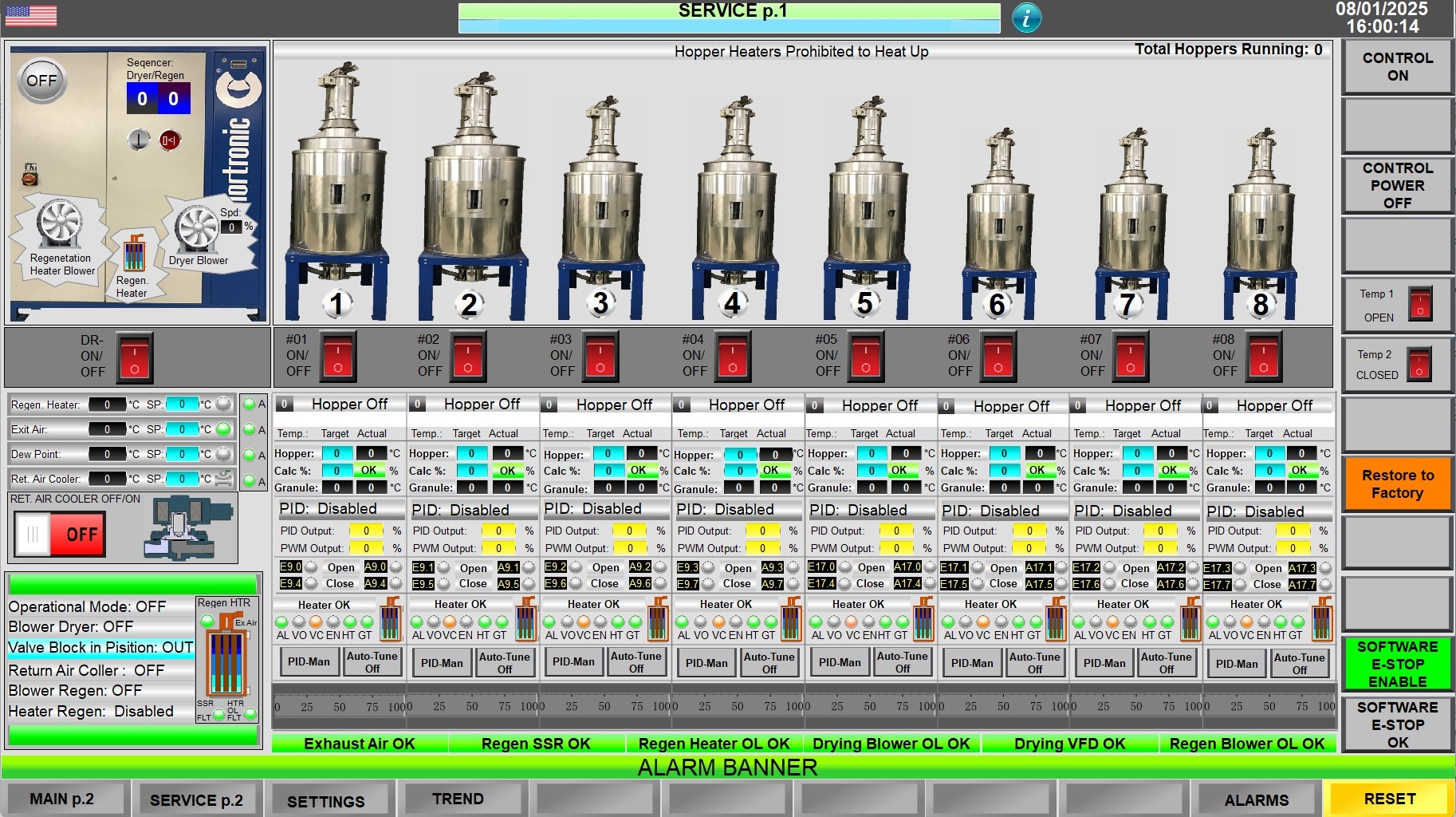The height and width of the screenshot is (817, 1456).
Task: Click the Regen. Heater SP setpoint field
Action: coord(183,405)
